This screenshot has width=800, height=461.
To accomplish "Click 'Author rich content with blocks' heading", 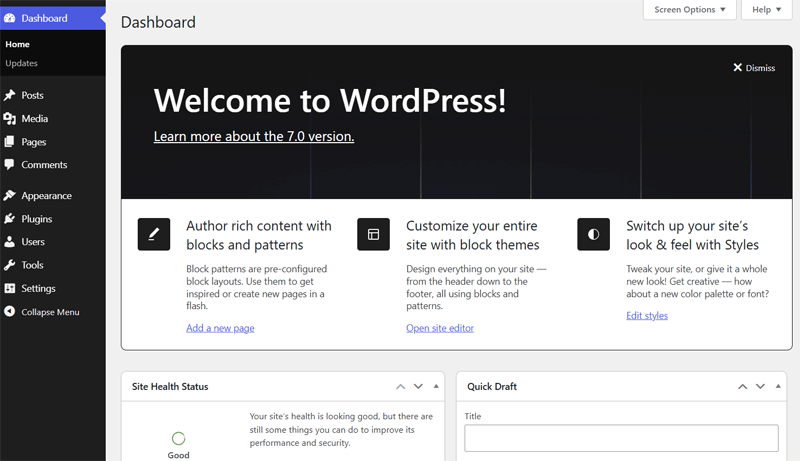I will tap(259, 235).
